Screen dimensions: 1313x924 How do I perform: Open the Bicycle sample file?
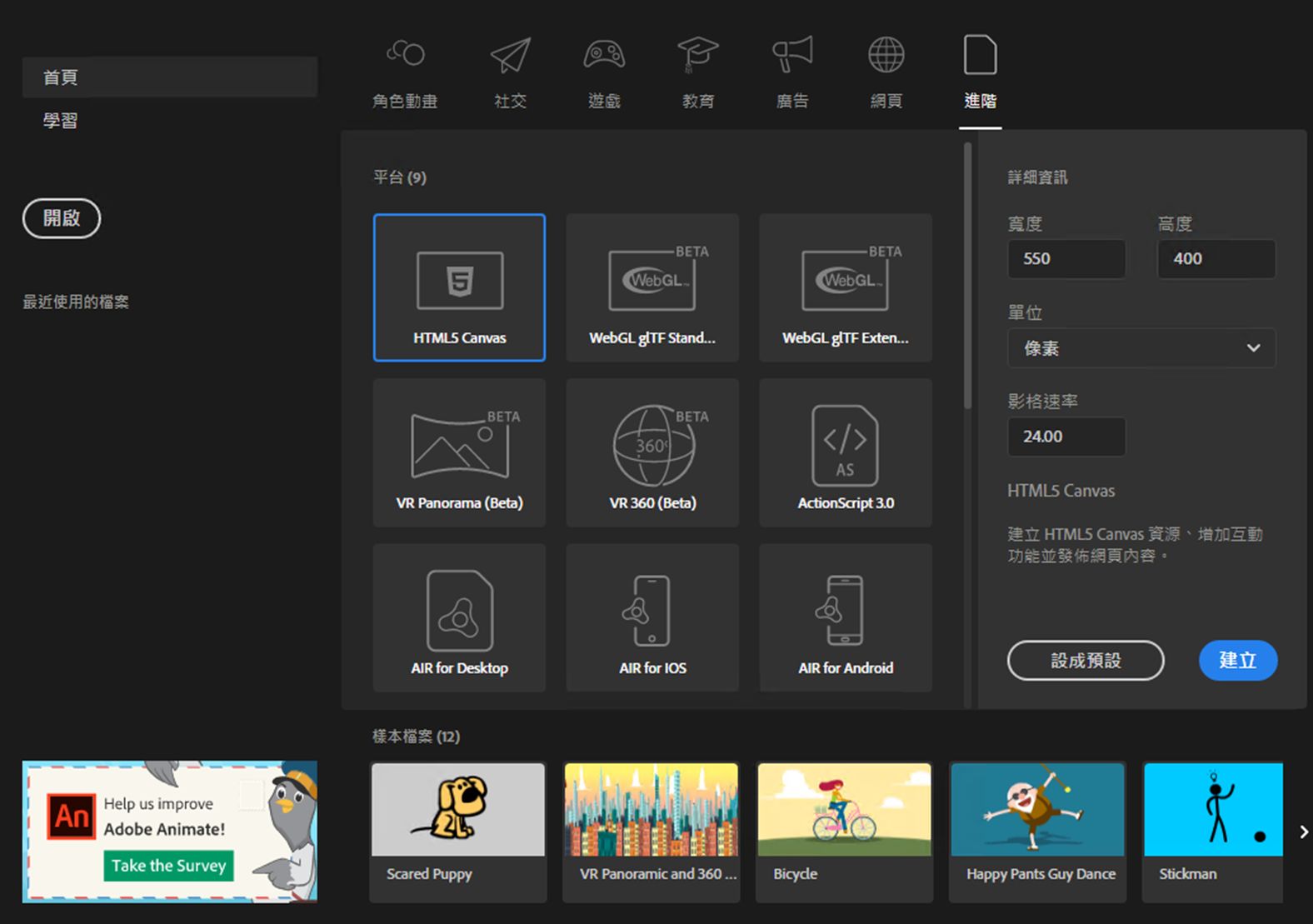click(845, 832)
